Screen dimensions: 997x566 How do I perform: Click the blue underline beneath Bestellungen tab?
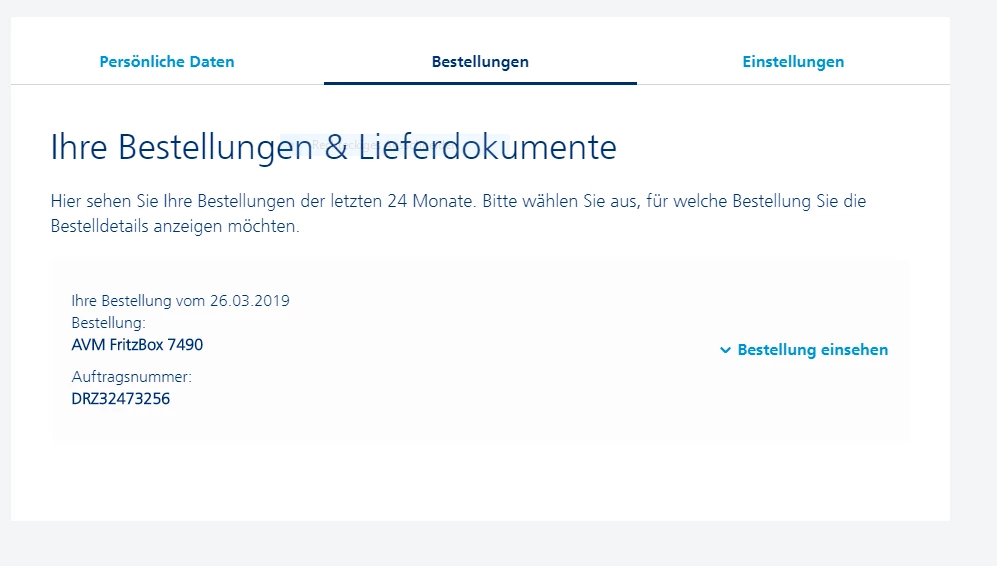pyautogui.click(x=480, y=83)
